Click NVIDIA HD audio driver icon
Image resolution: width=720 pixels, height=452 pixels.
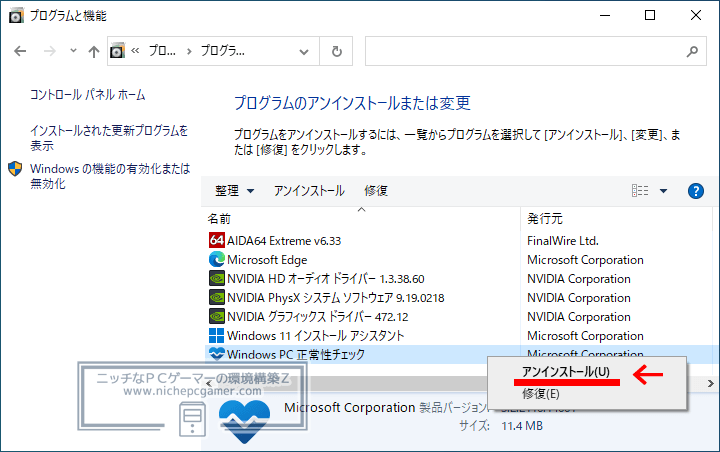click(x=216, y=278)
